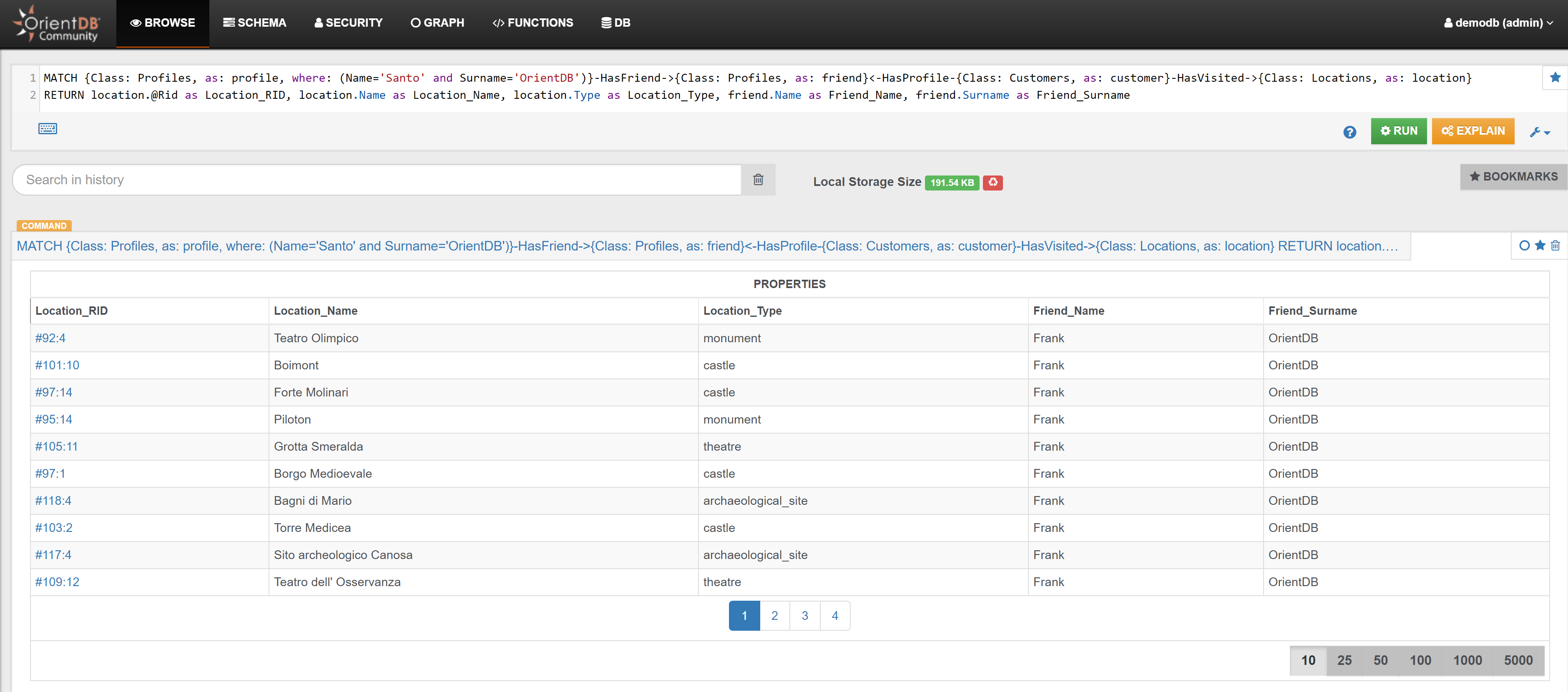Image resolution: width=1568 pixels, height=692 pixels.
Task: Bookmark the query with the editor star icon
Action: [x=1555, y=77]
